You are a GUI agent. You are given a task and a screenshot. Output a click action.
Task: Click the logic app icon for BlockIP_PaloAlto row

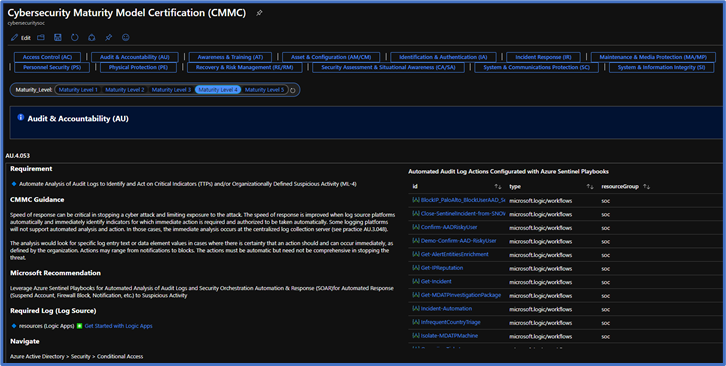click(x=416, y=200)
